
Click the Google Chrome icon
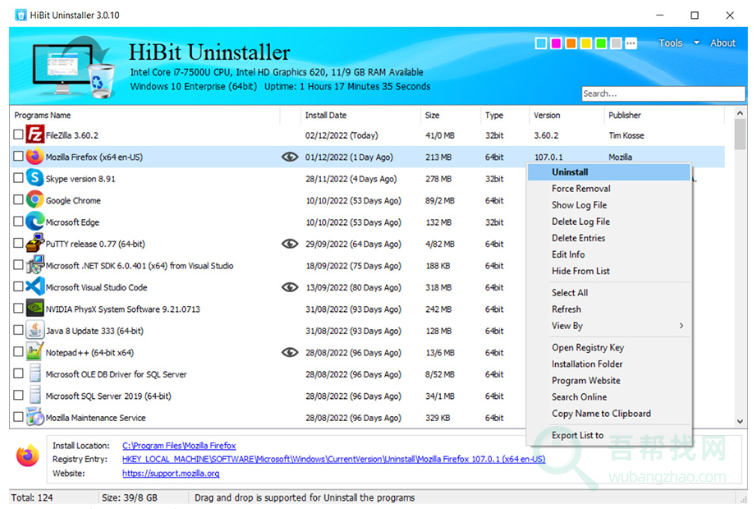click(x=35, y=200)
